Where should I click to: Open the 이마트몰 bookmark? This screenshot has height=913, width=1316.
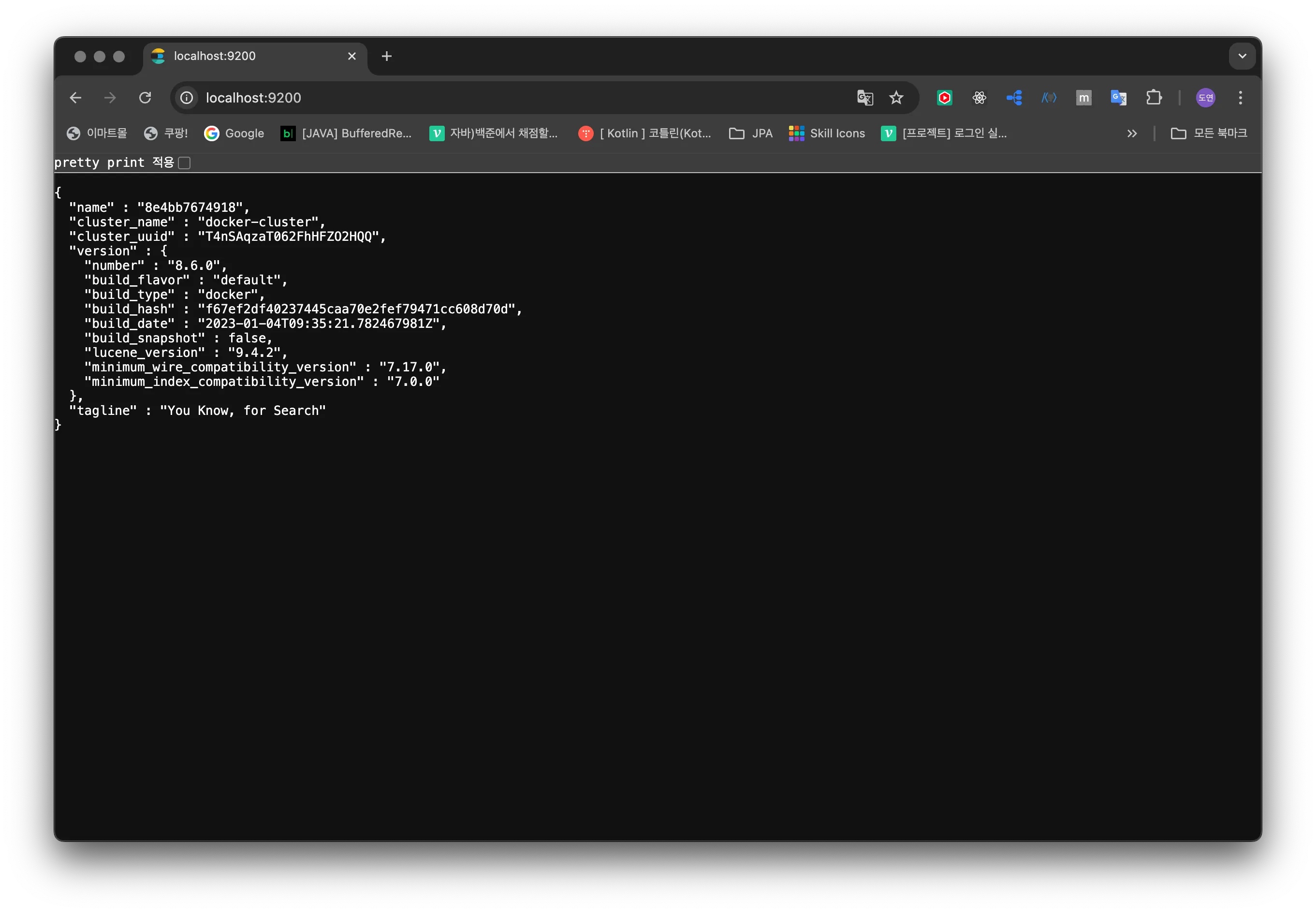click(x=97, y=133)
